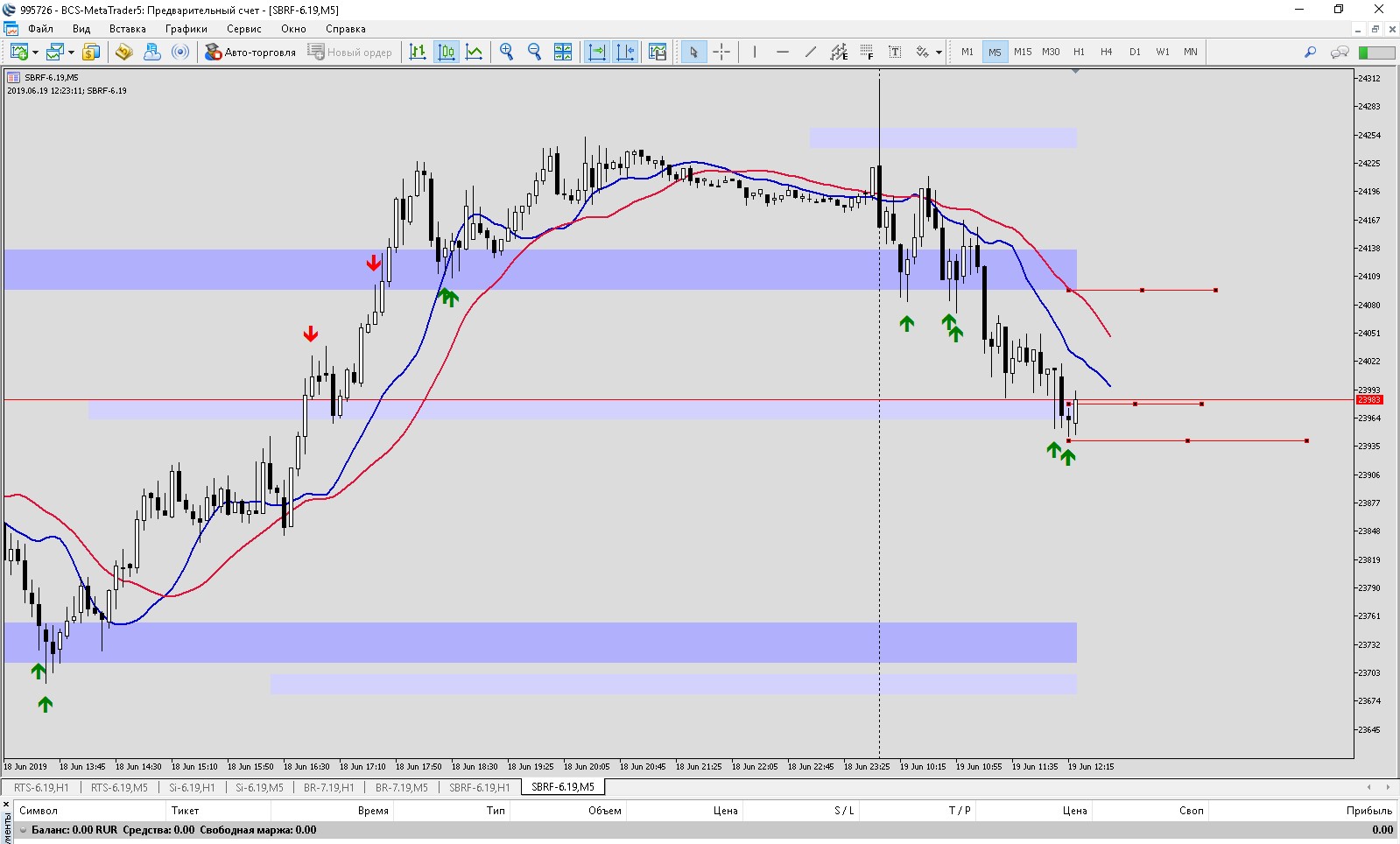The height and width of the screenshot is (844, 1400).
Task: Open the Вставка menu
Action: pos(128,29)
